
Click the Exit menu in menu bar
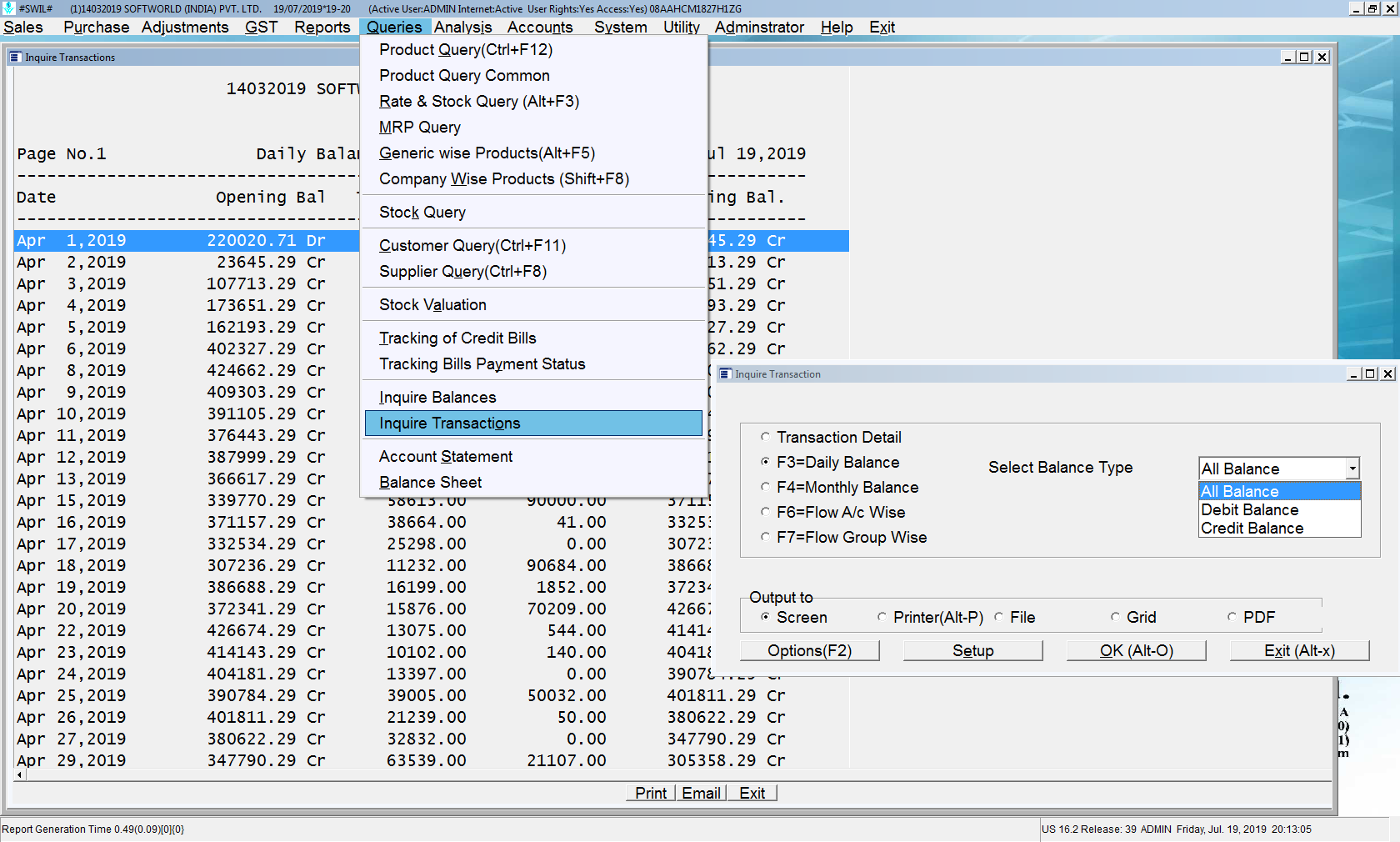[882, 27]
